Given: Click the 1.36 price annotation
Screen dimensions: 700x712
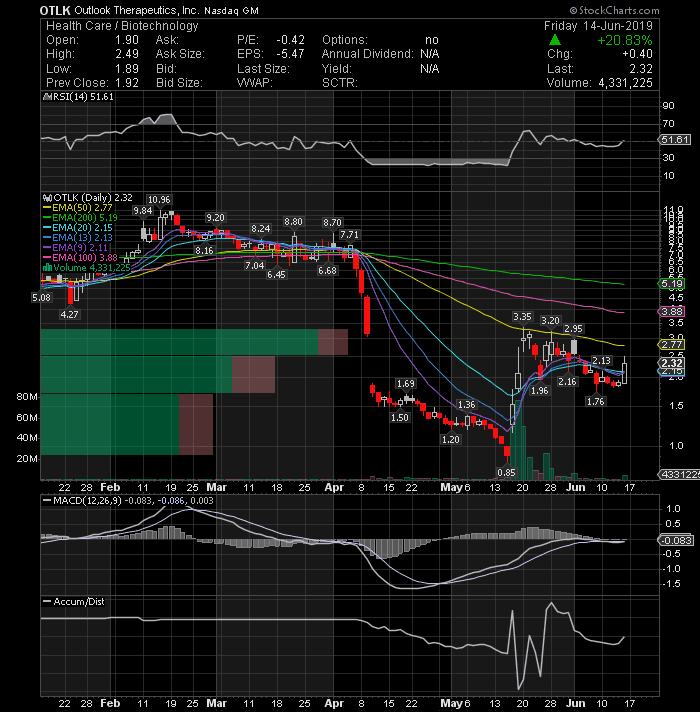Looking at the screenshot, I should pos(467,405).
